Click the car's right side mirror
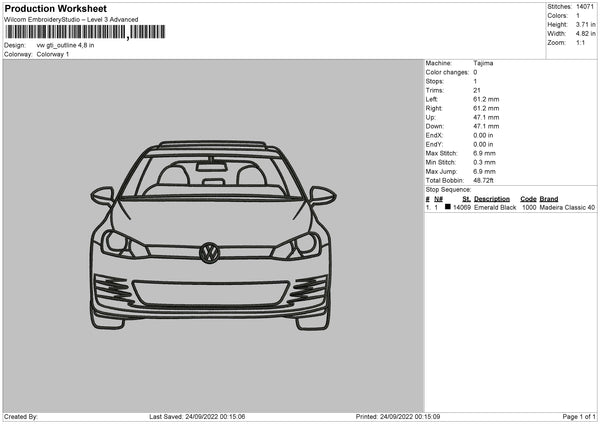 pyautogui.click(x=322, y=194)
